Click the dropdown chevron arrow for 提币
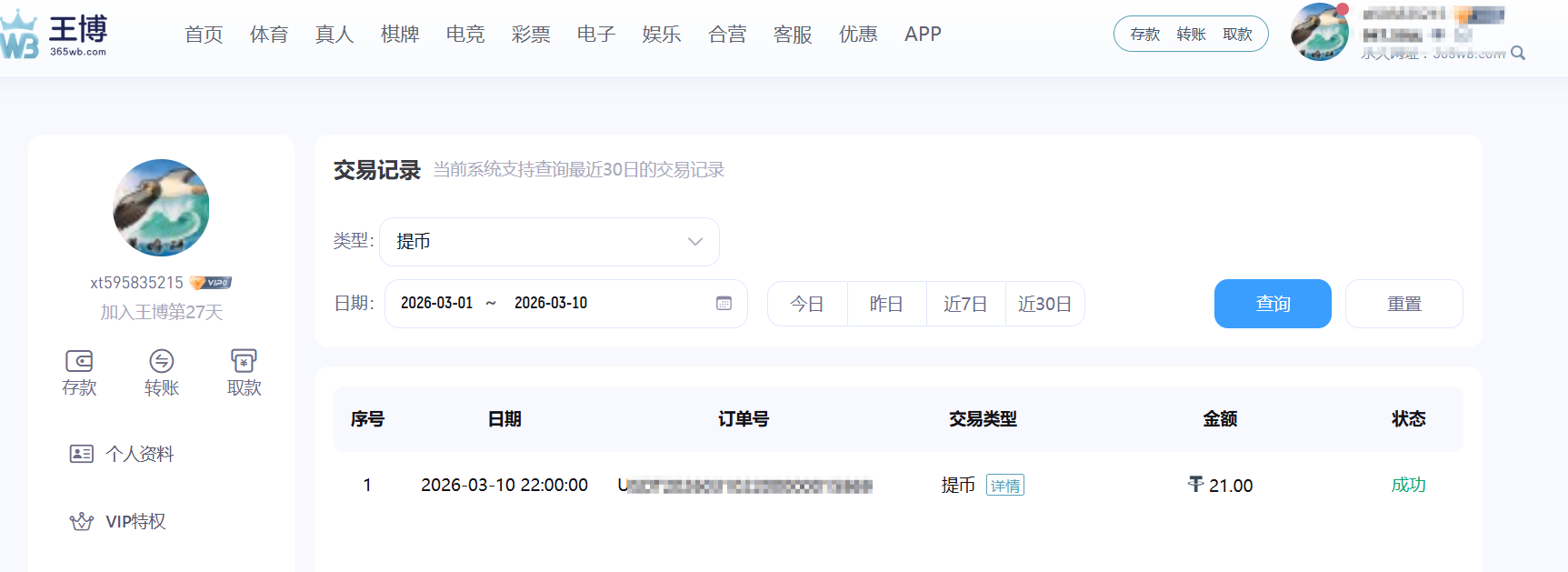 click(695, 242)
